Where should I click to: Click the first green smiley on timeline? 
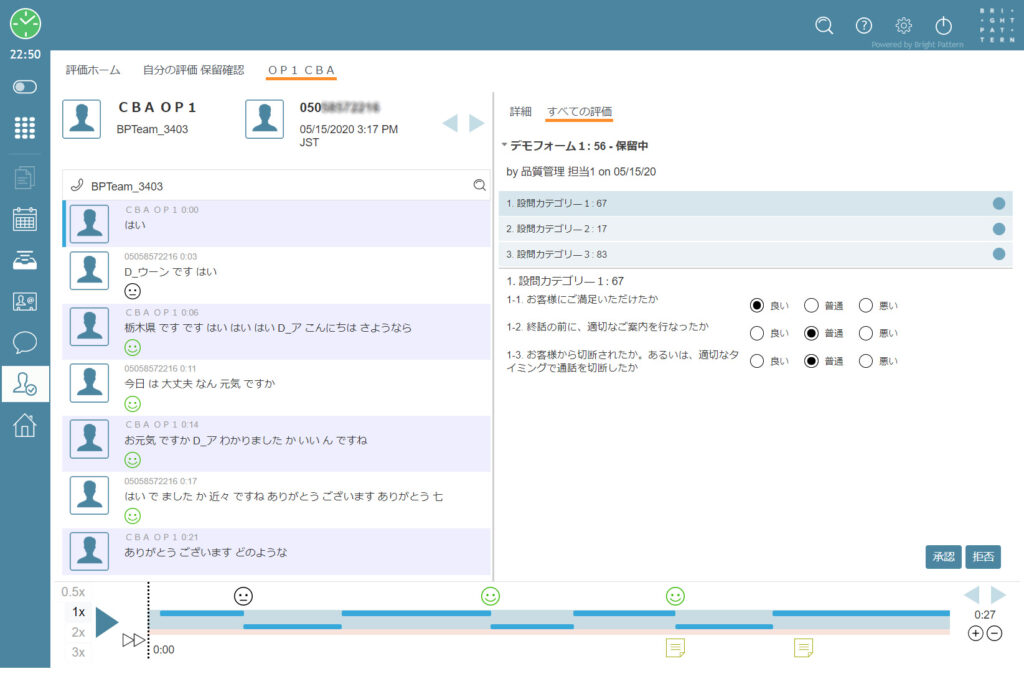pyautogui.click(x=490, y=596)
